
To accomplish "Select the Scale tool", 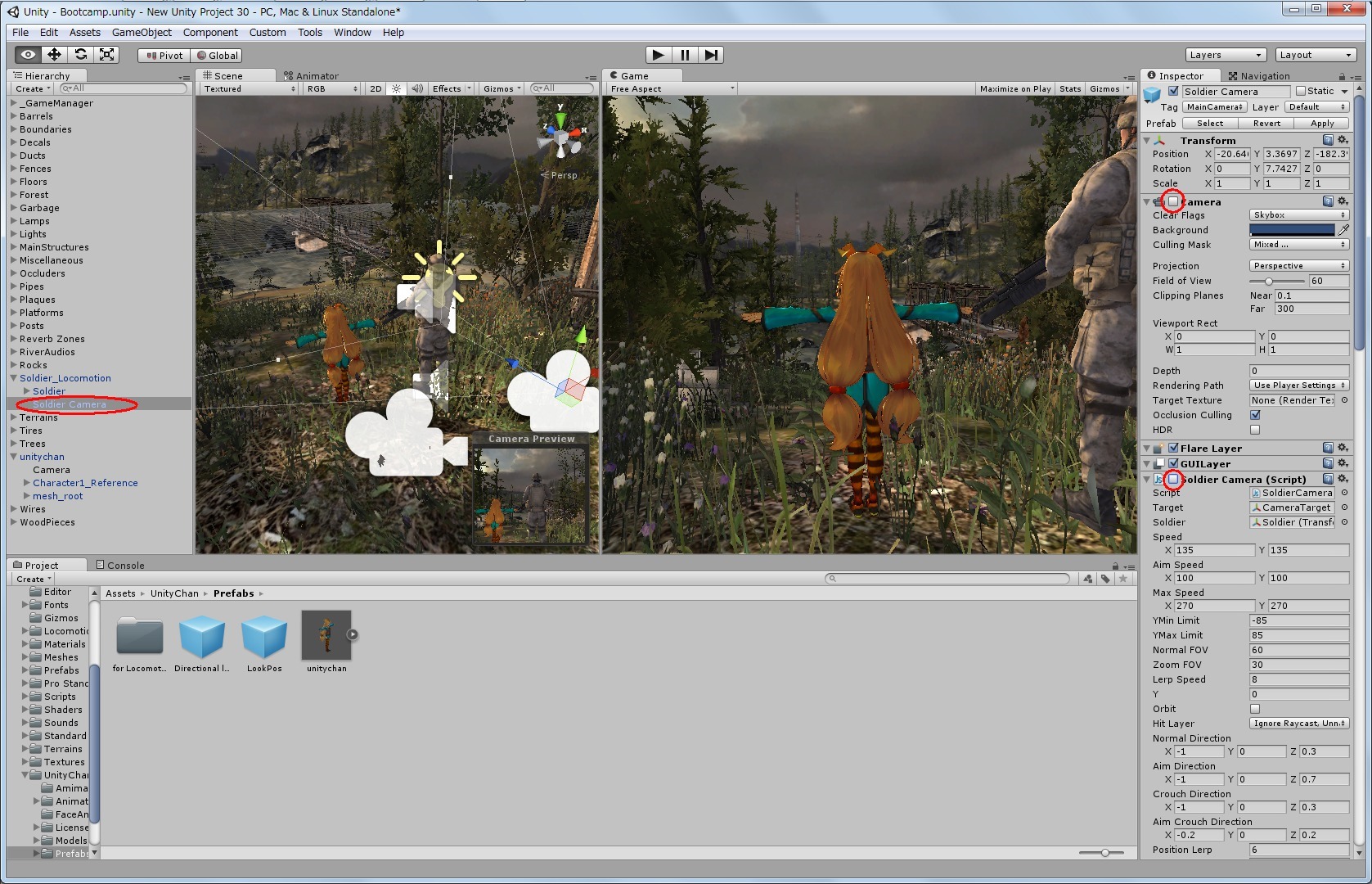I will (106, 55).
